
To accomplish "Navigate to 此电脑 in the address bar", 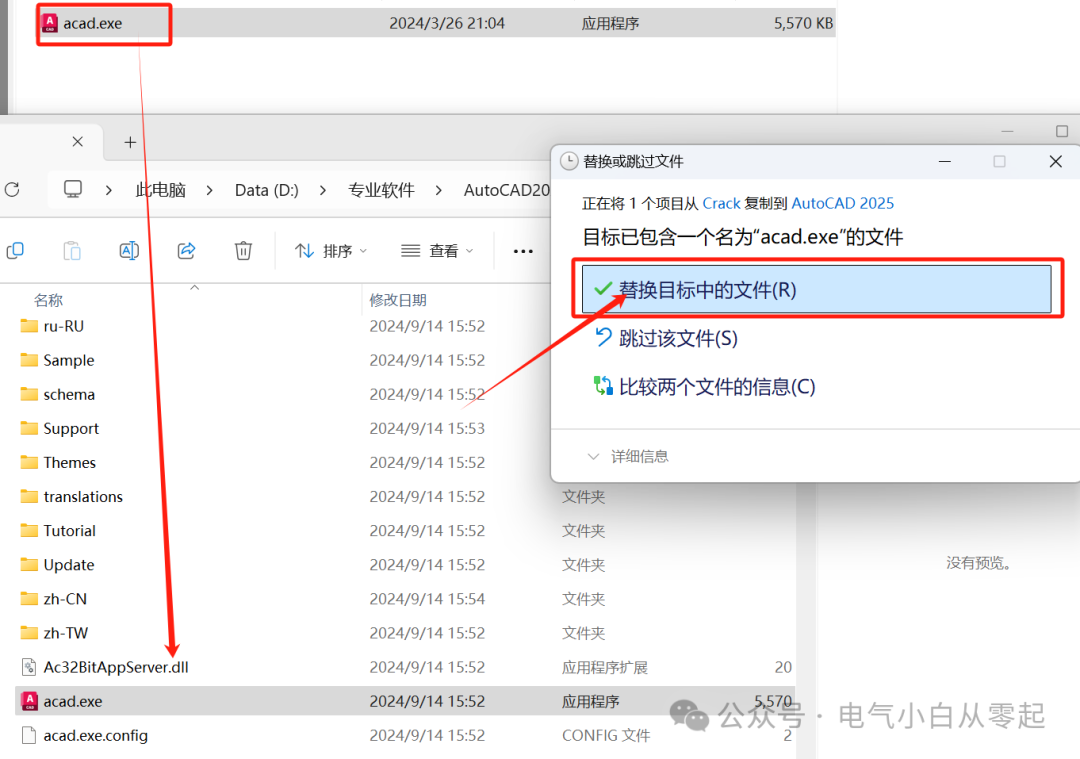I will click(x=160, y=189).
